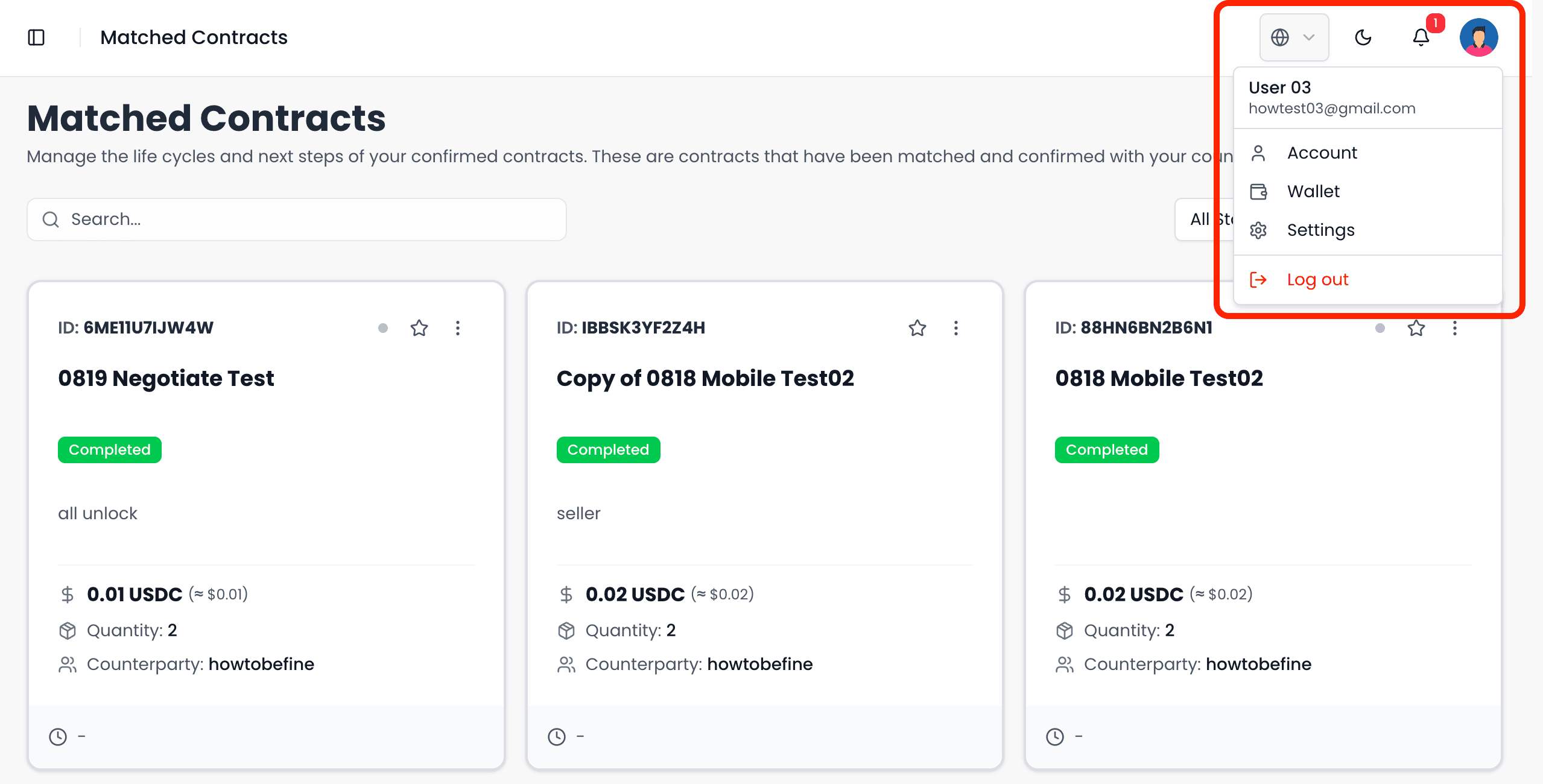Expand the language globe dropdown
This screenshot has width=1543, height=784.
click(x=1294, y=37)
